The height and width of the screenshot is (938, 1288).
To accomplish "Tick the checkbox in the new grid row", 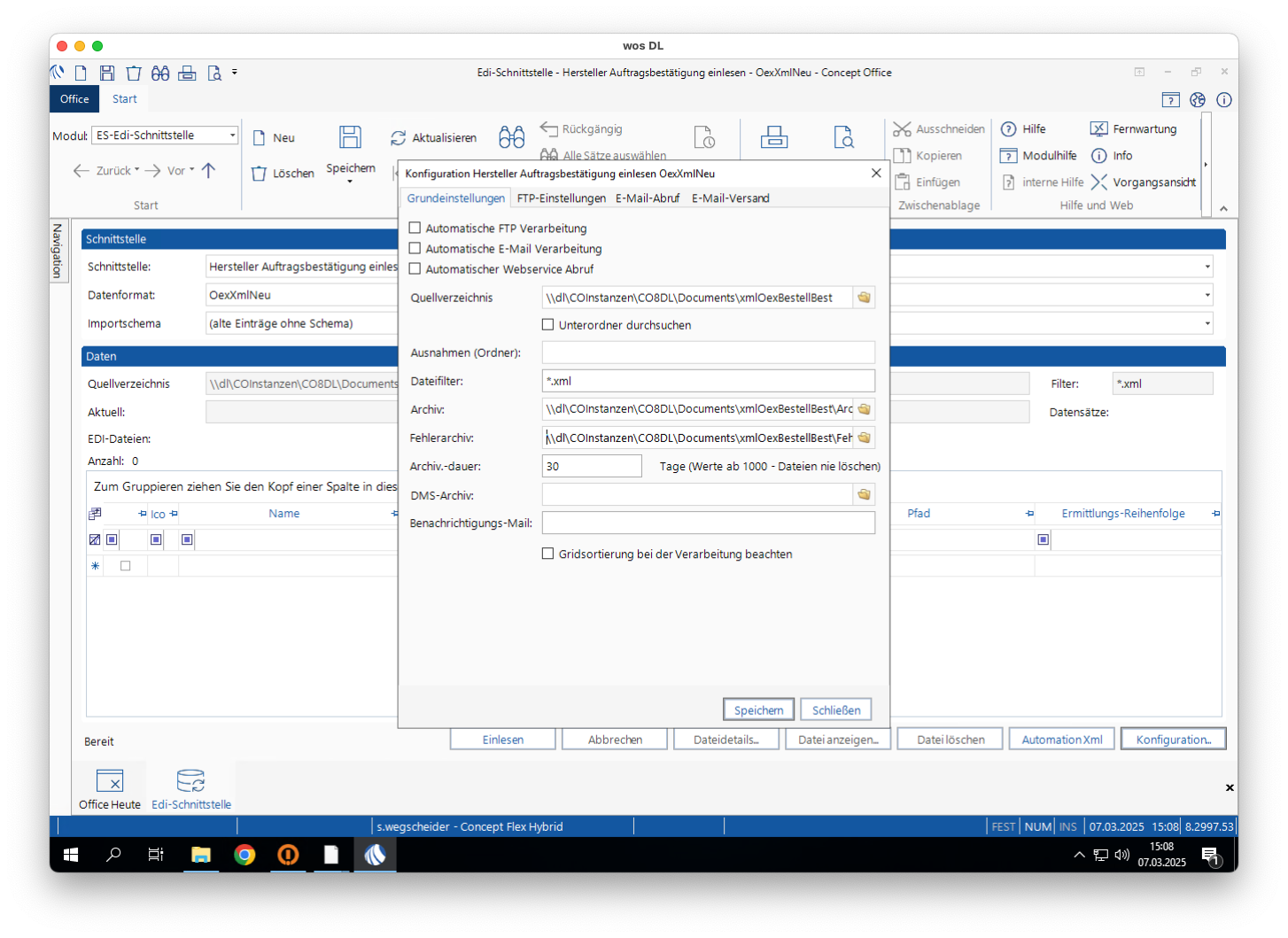I will click(x=125, y=566).
